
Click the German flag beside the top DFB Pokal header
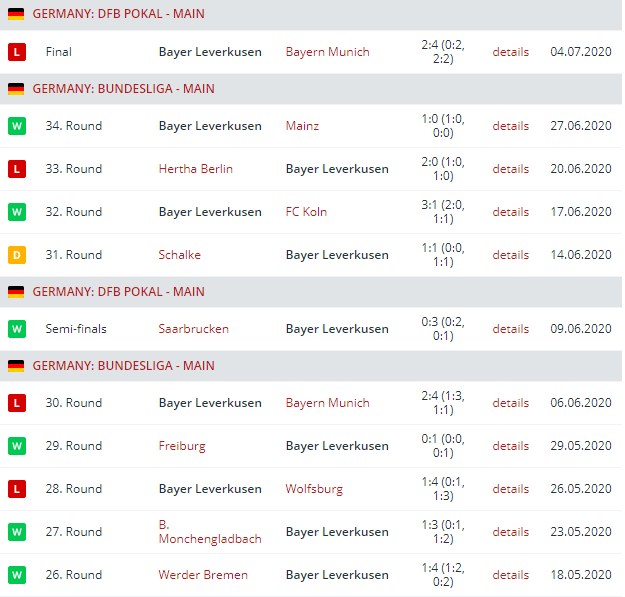click(x=16, y=15)
